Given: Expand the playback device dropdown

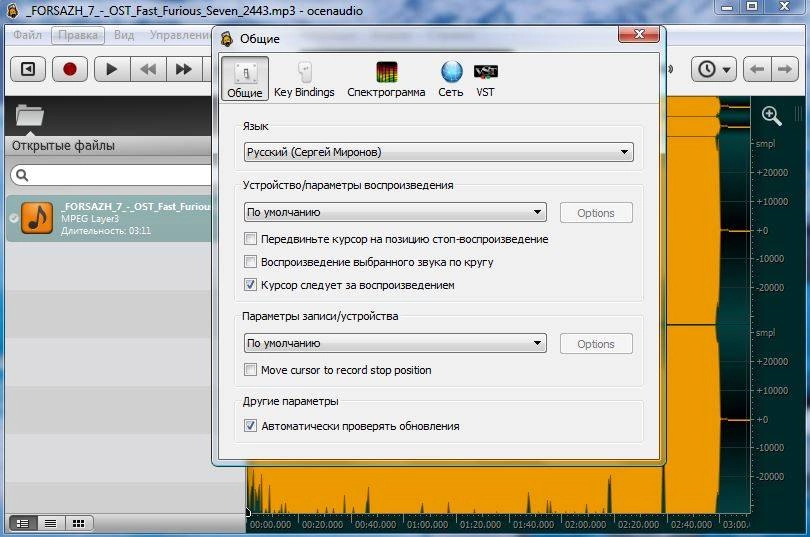Looking at the screenshot, I should pos(395,212).
